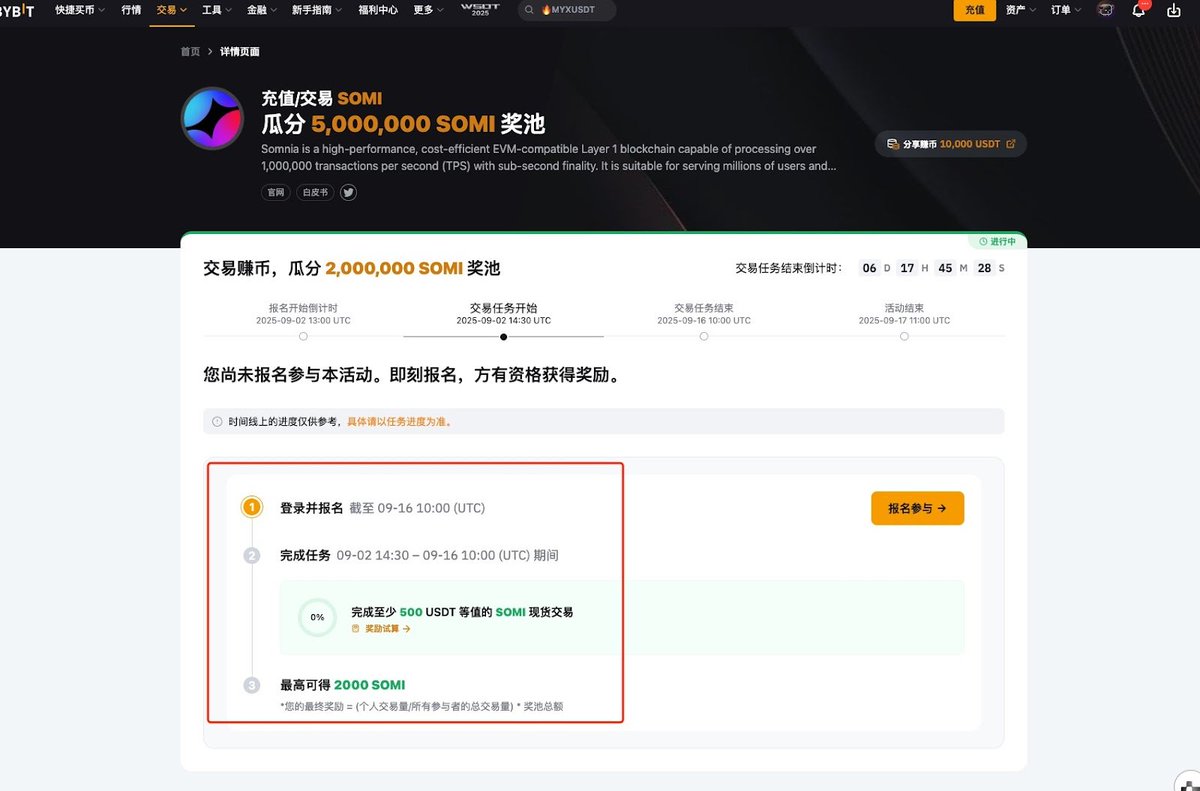Viewport: 1200px width, 791px height.
Task: Select the 交易任务结束 timeline marker
Action: point(704,336)
